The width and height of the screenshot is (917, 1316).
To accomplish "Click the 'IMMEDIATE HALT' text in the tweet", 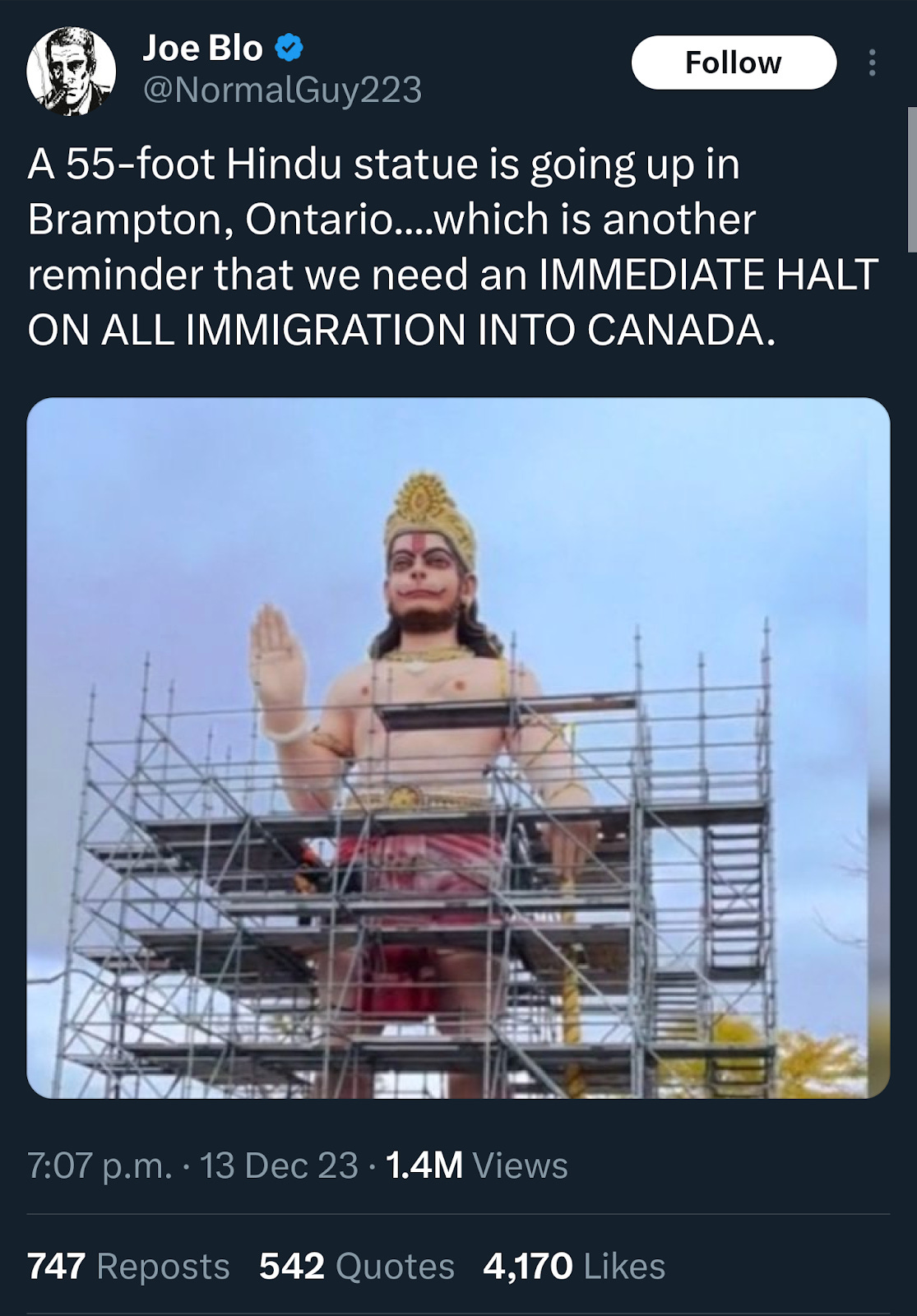I will (708, 275).
